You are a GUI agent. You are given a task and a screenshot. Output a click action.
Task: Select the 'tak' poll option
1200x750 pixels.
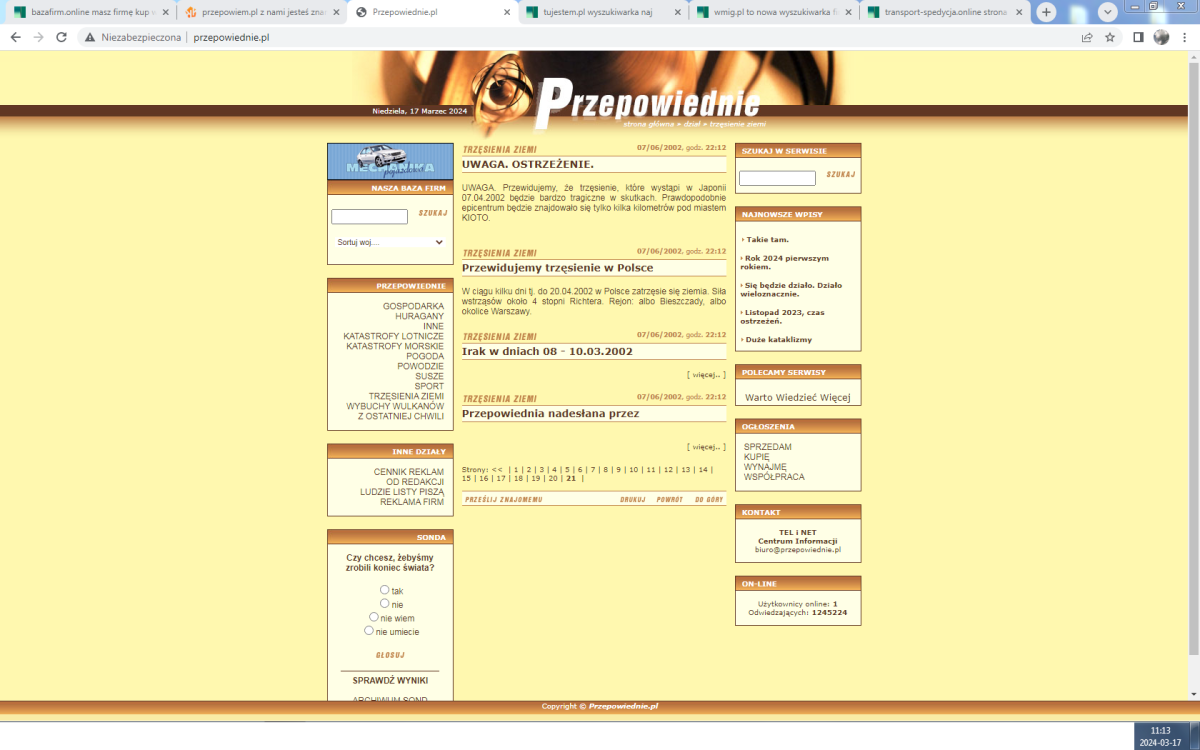click(x=385, y=590)
